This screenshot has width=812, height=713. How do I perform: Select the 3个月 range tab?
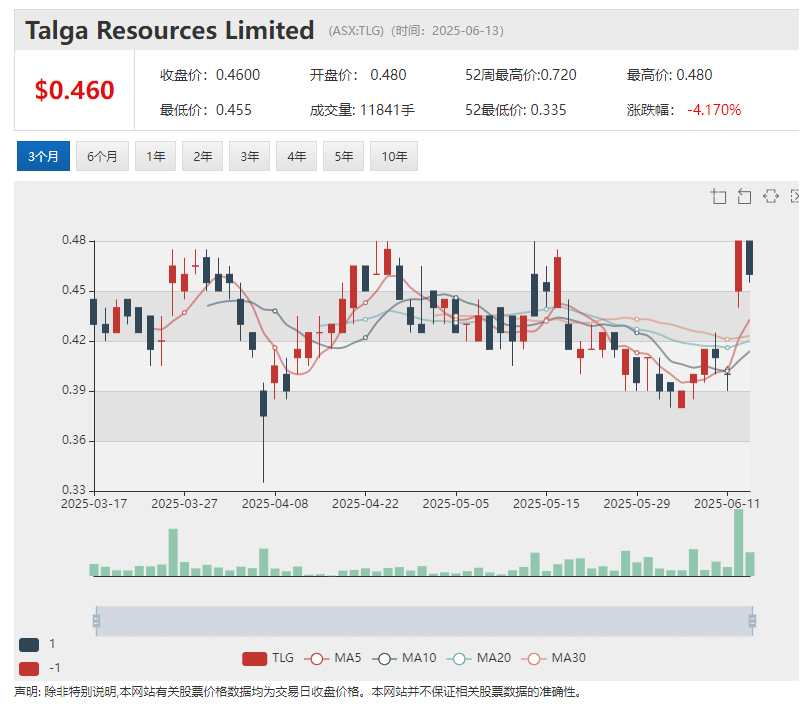pyautogui.click(x=43, y=156)
